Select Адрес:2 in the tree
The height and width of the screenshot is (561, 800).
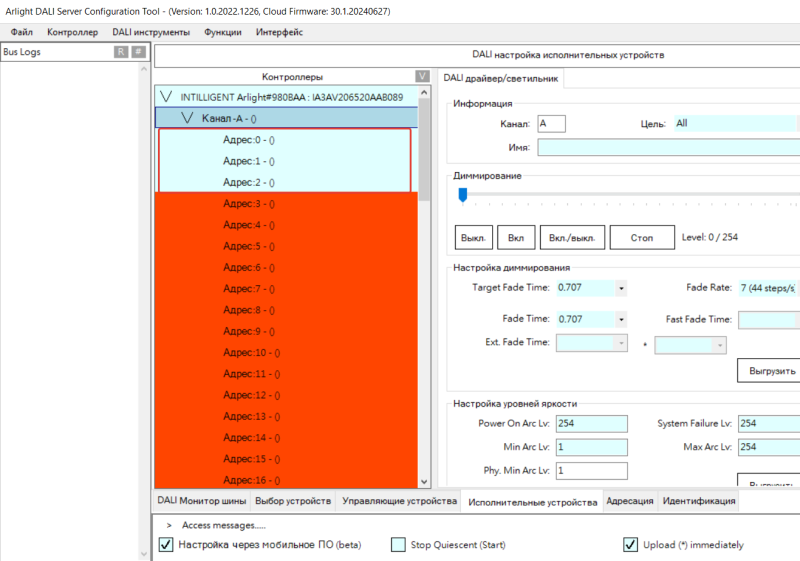248,183
